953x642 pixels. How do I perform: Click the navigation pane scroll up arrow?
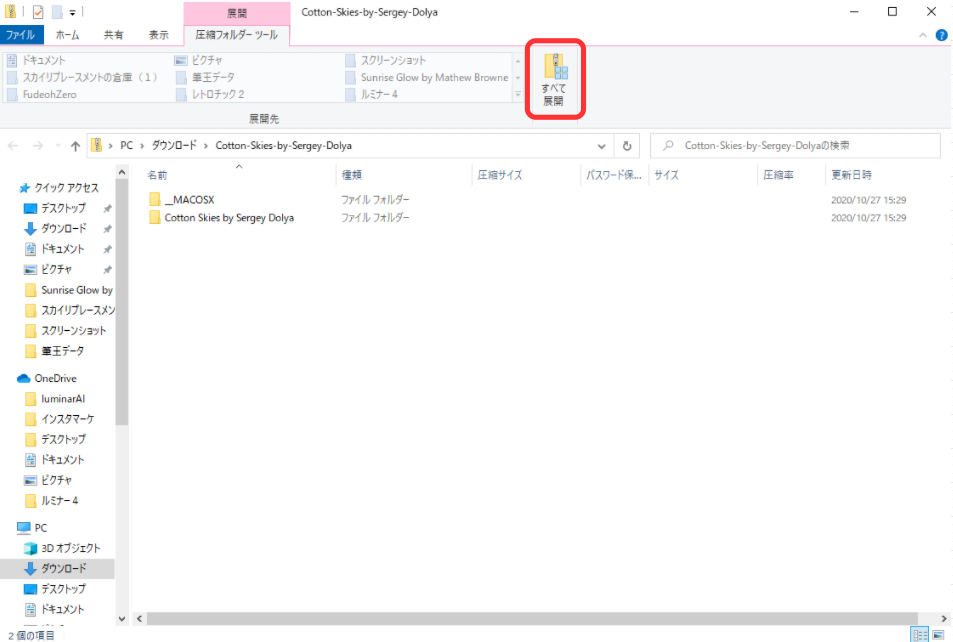pos(122,173)
